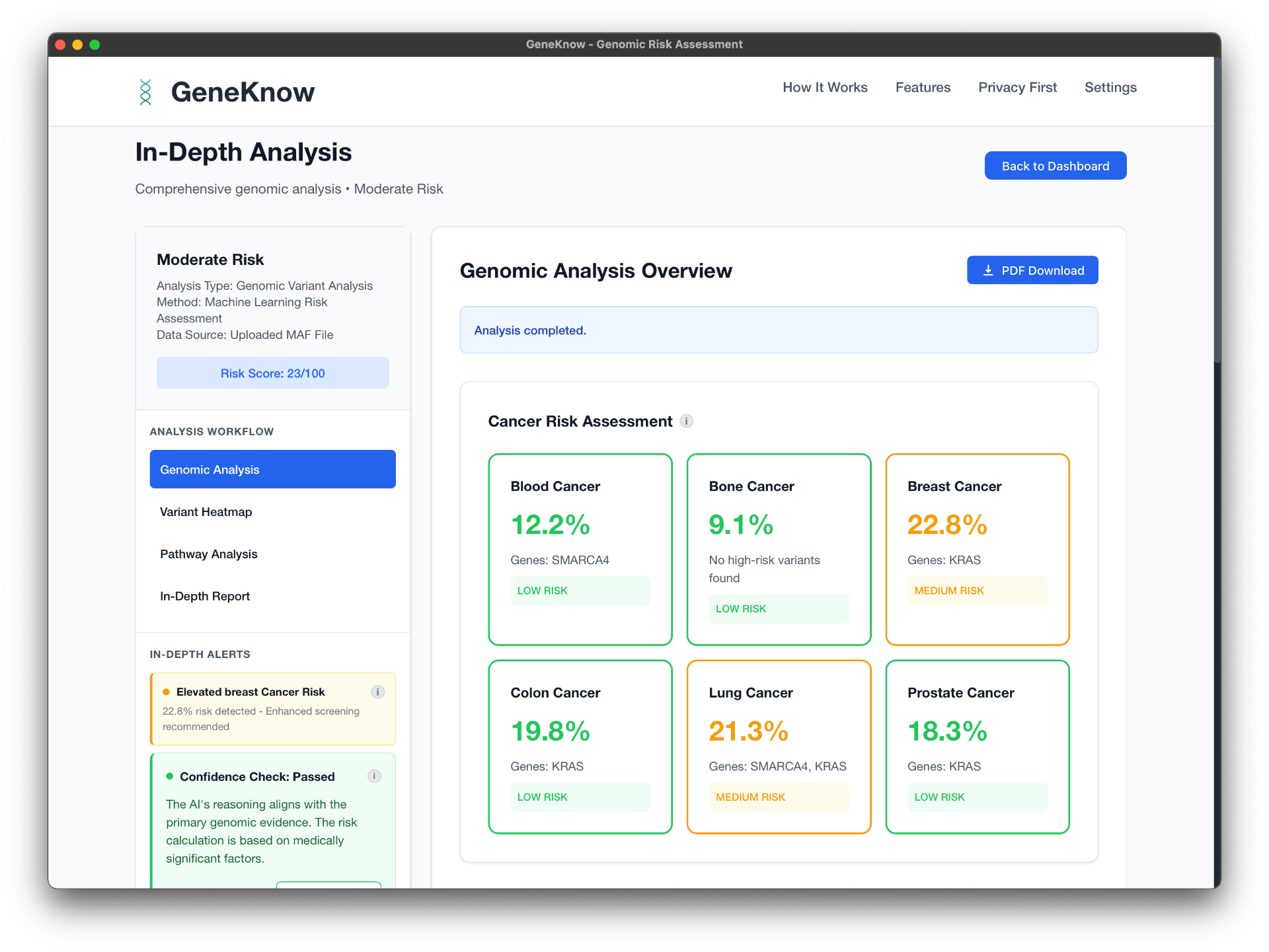Click the Analysis completed. status banner
Viewport: 1269px width, 952px height.
tap(779, 330)
